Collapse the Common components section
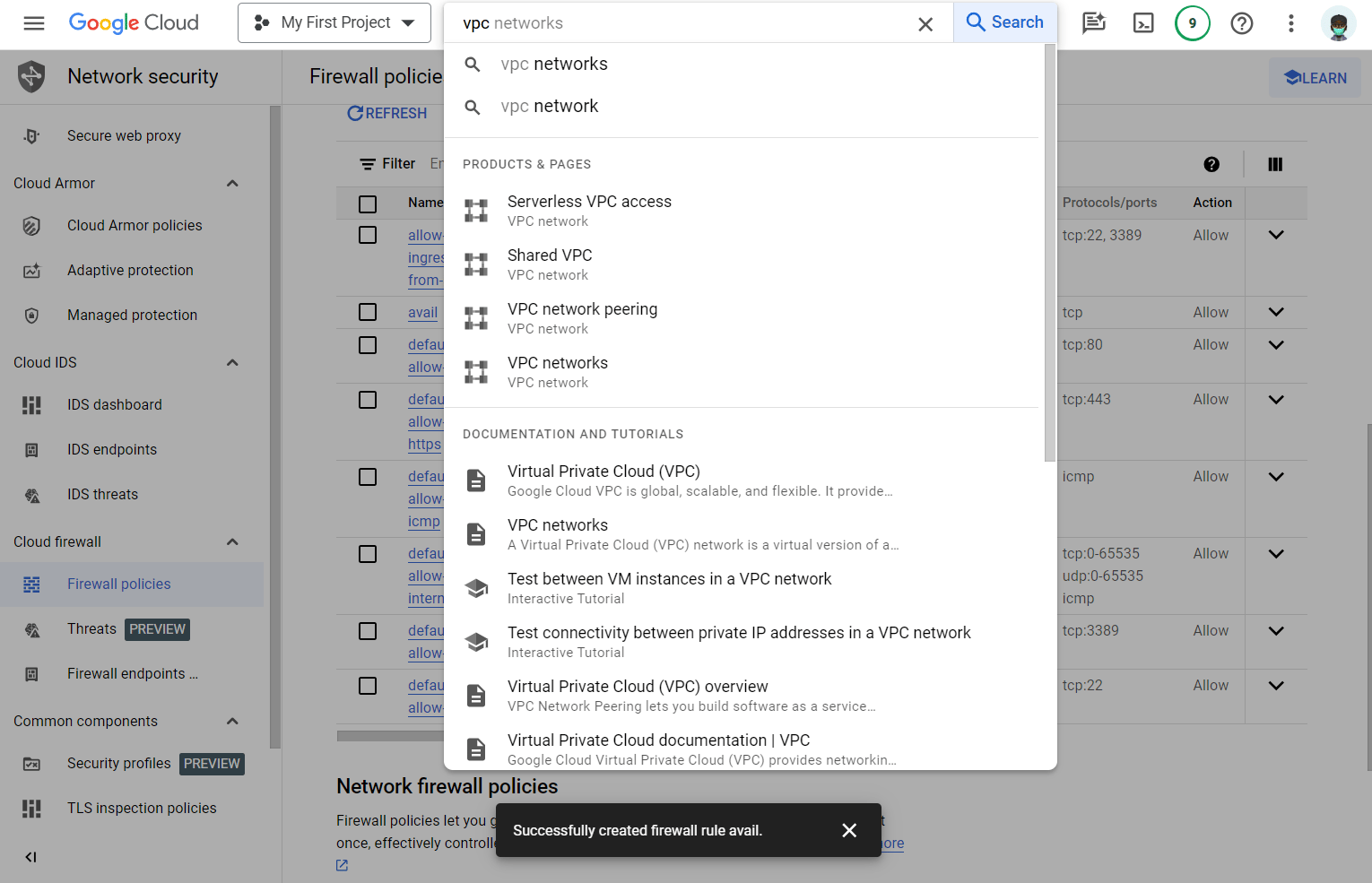 (x=232, y=722)
